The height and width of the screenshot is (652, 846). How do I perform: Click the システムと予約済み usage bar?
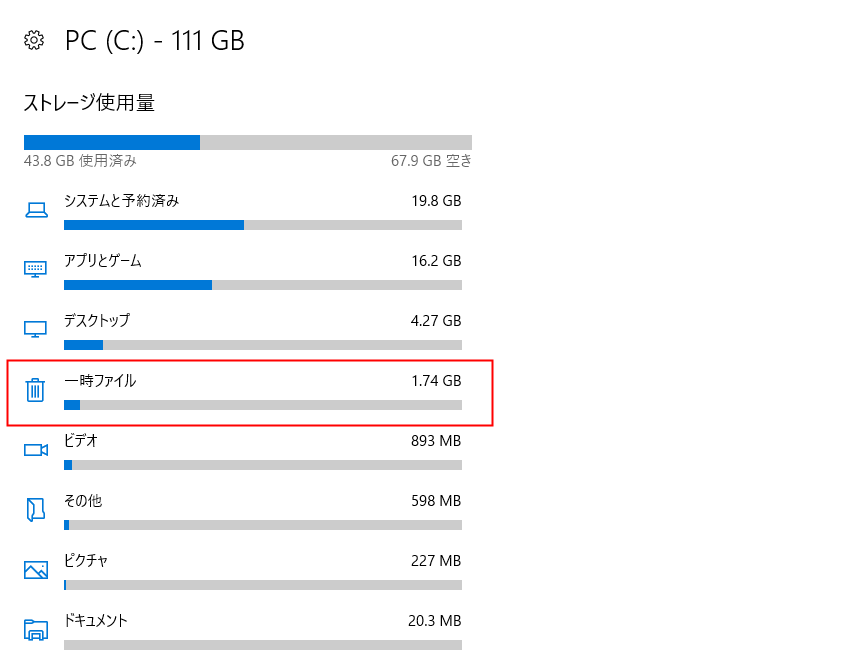pos(262,225)
